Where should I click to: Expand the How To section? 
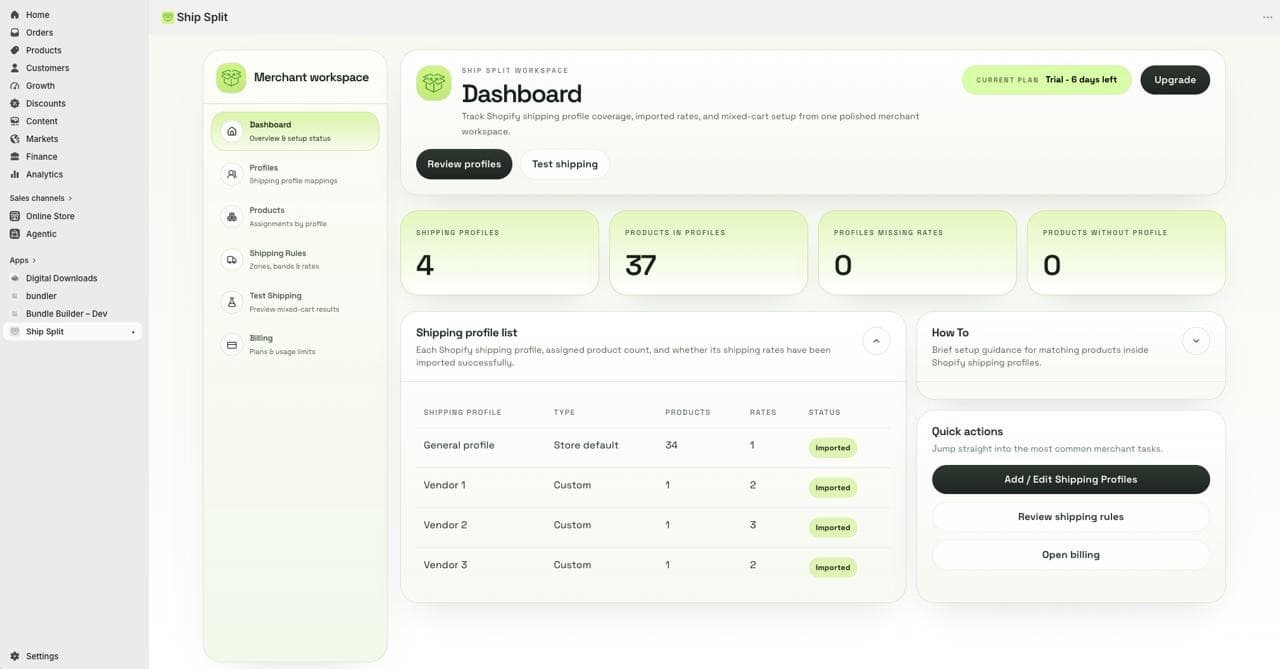[1196, 341]
